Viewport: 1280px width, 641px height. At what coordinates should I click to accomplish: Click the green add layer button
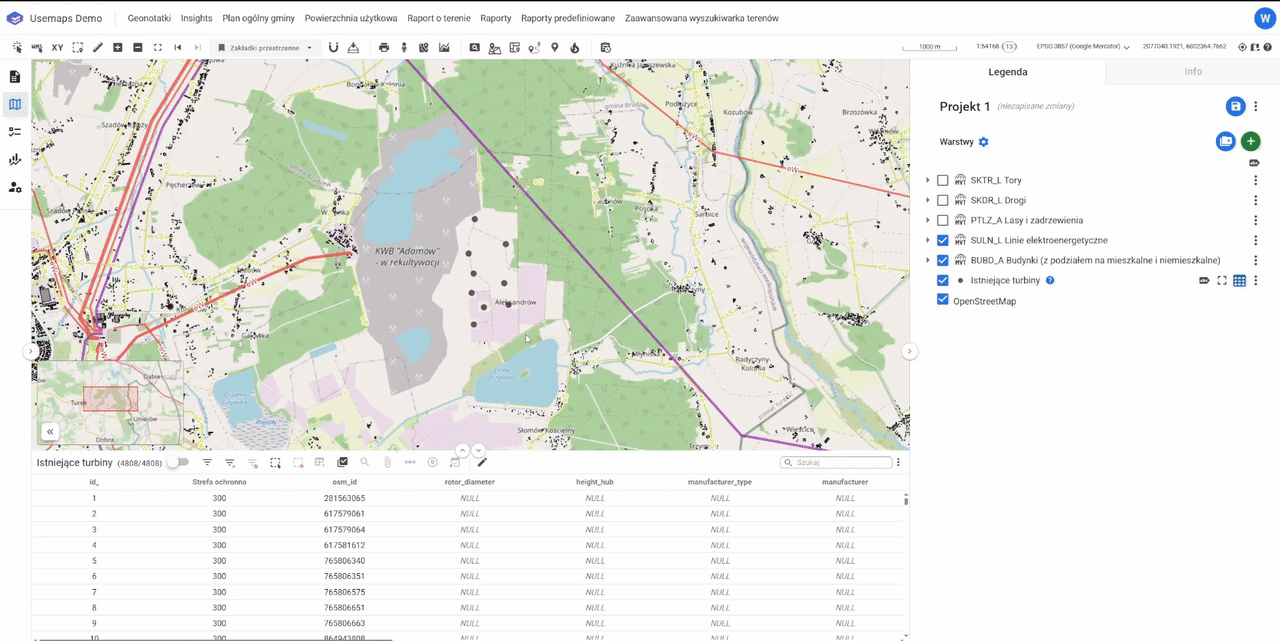pos(1250,142)
